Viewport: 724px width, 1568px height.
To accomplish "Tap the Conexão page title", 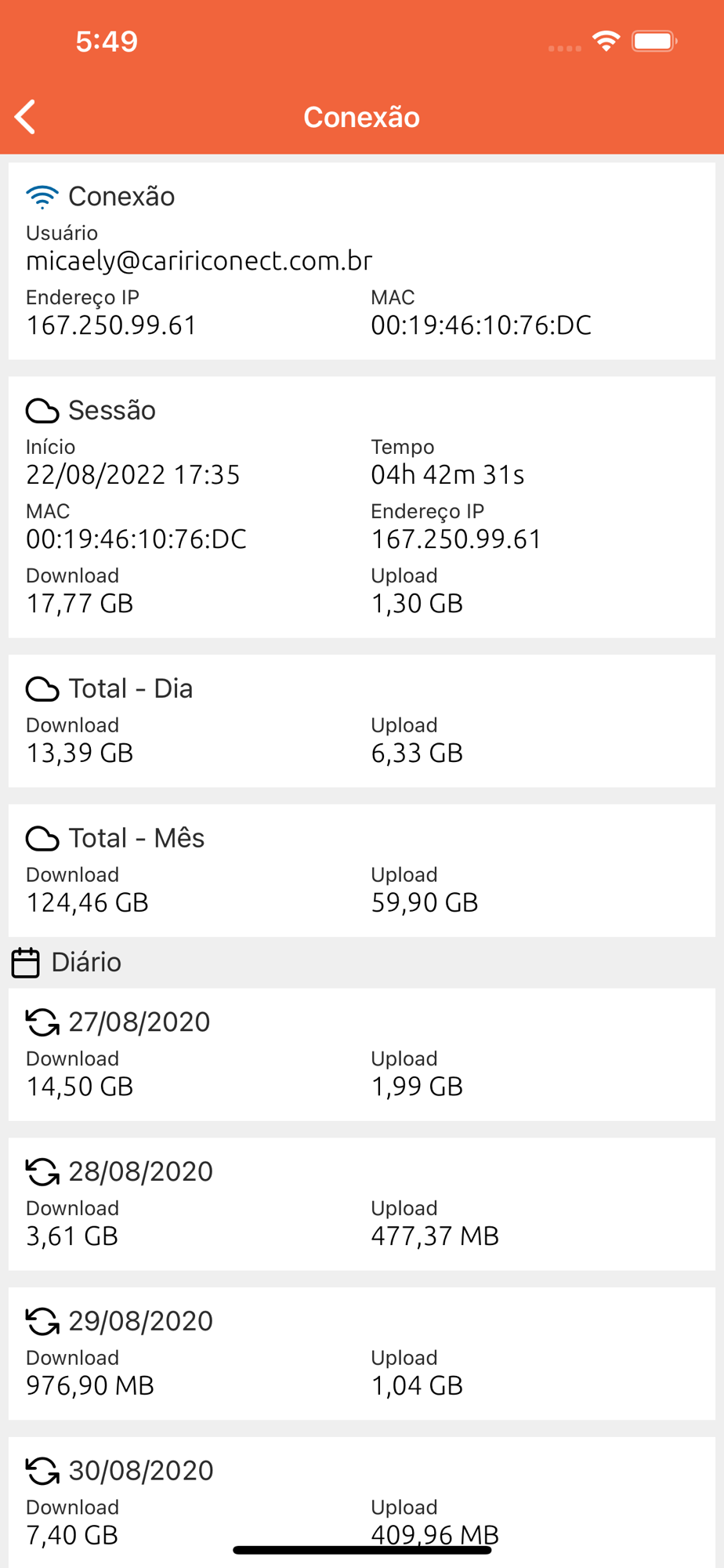I will pyautogui.click(x=361, y=117).
